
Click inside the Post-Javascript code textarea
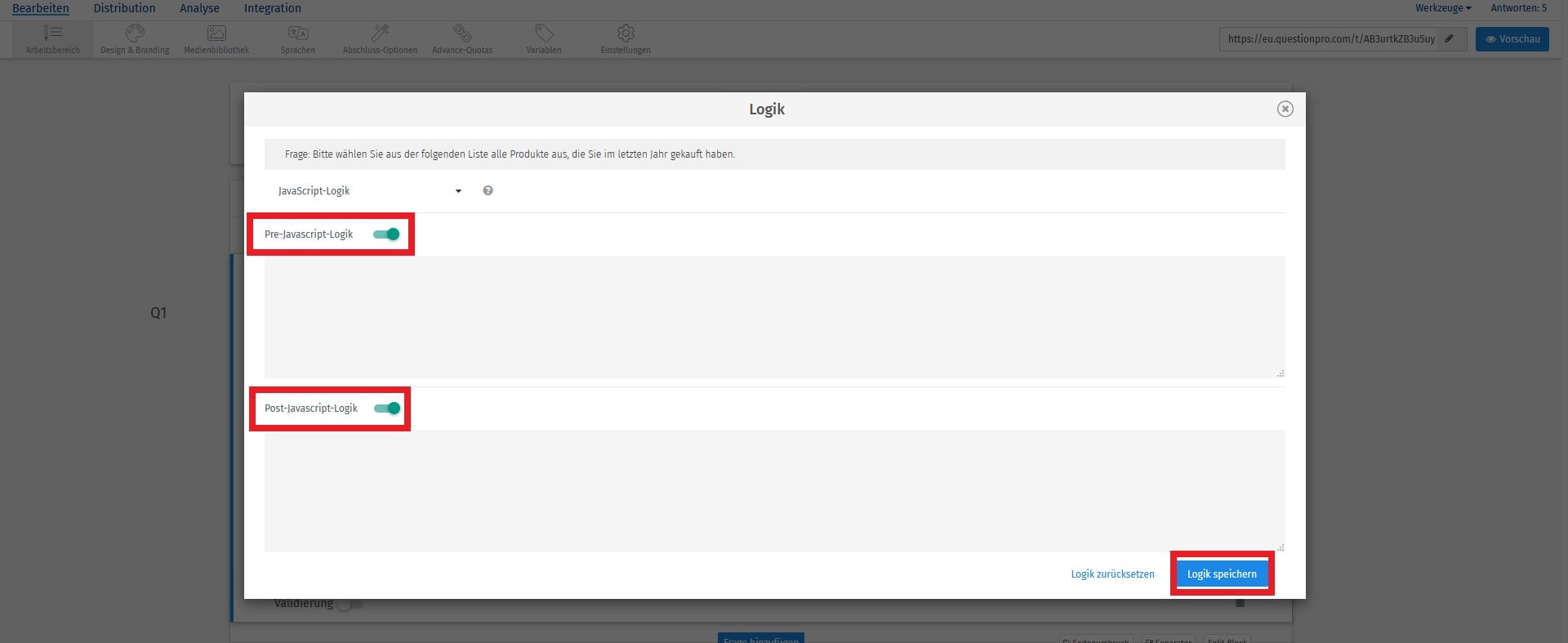[774, 491]
